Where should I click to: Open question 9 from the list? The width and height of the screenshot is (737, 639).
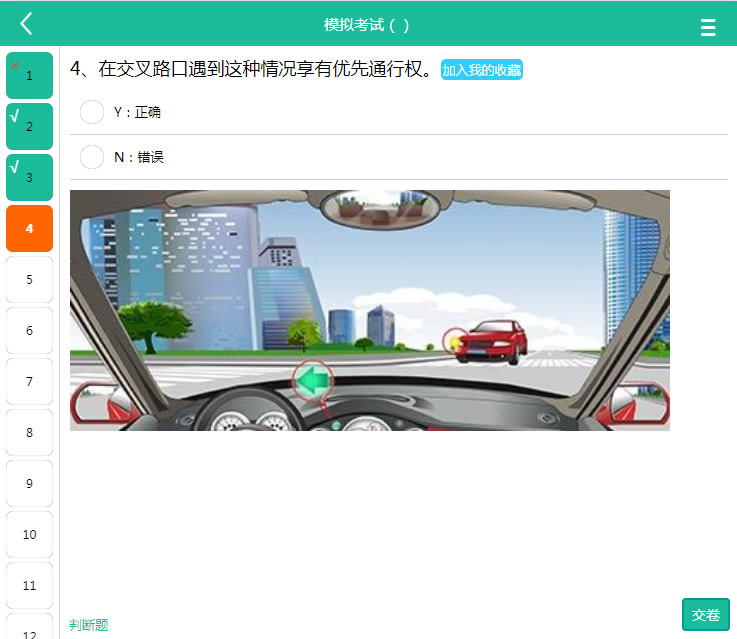click(29, 483)
